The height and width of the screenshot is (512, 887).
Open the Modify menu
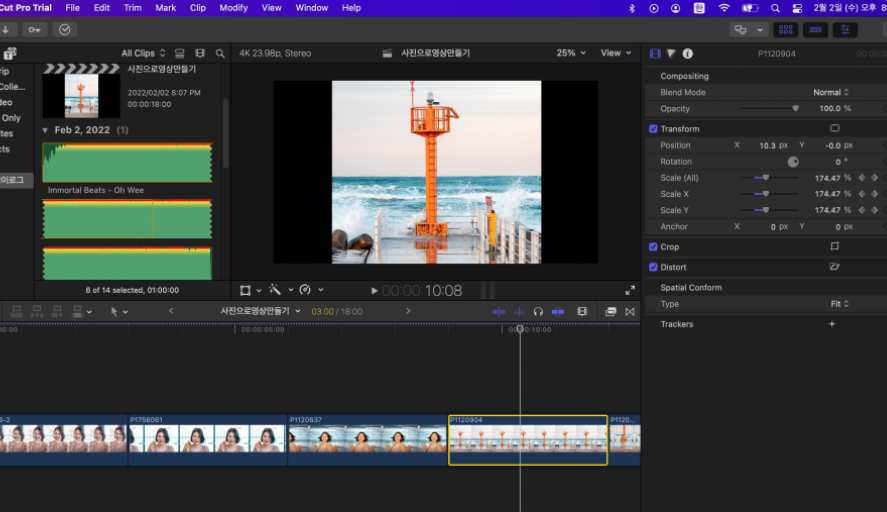point(233,8)
